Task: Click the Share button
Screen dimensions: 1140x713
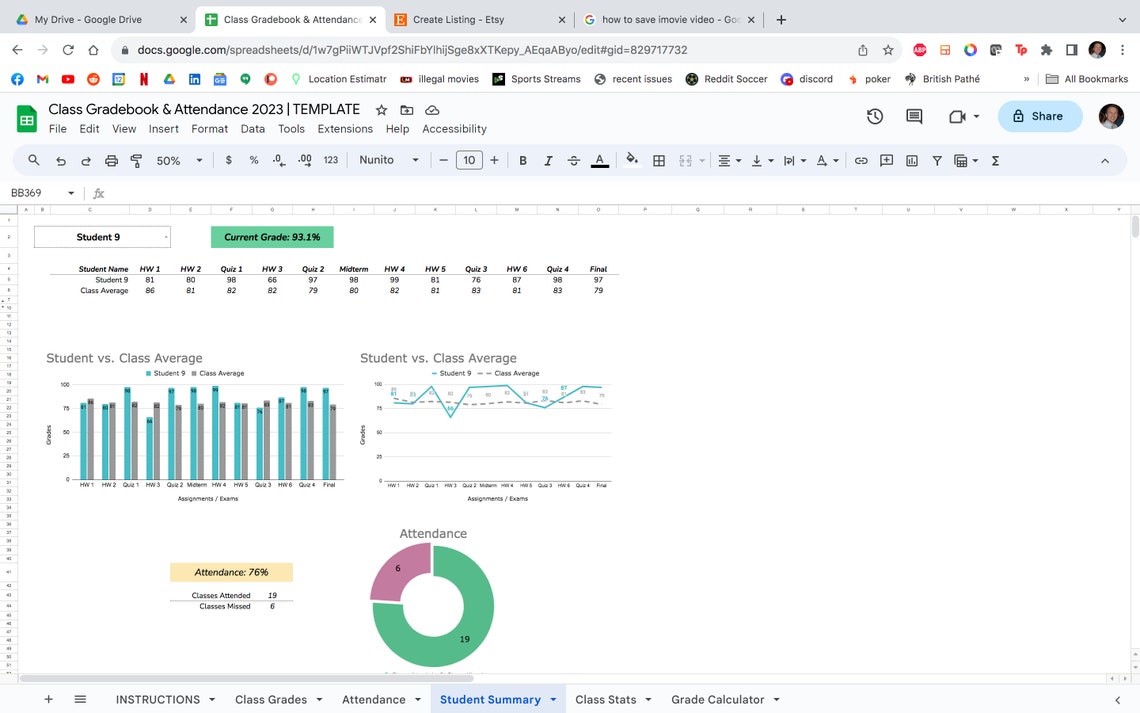Action: [1039, 116]
